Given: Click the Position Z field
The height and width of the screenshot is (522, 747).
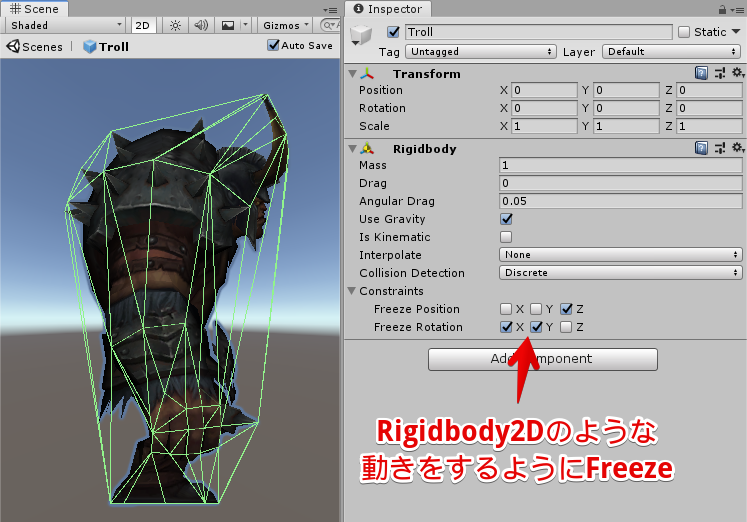Looking at the screenshot, I should pyautogui.click(x=709, y=90).
